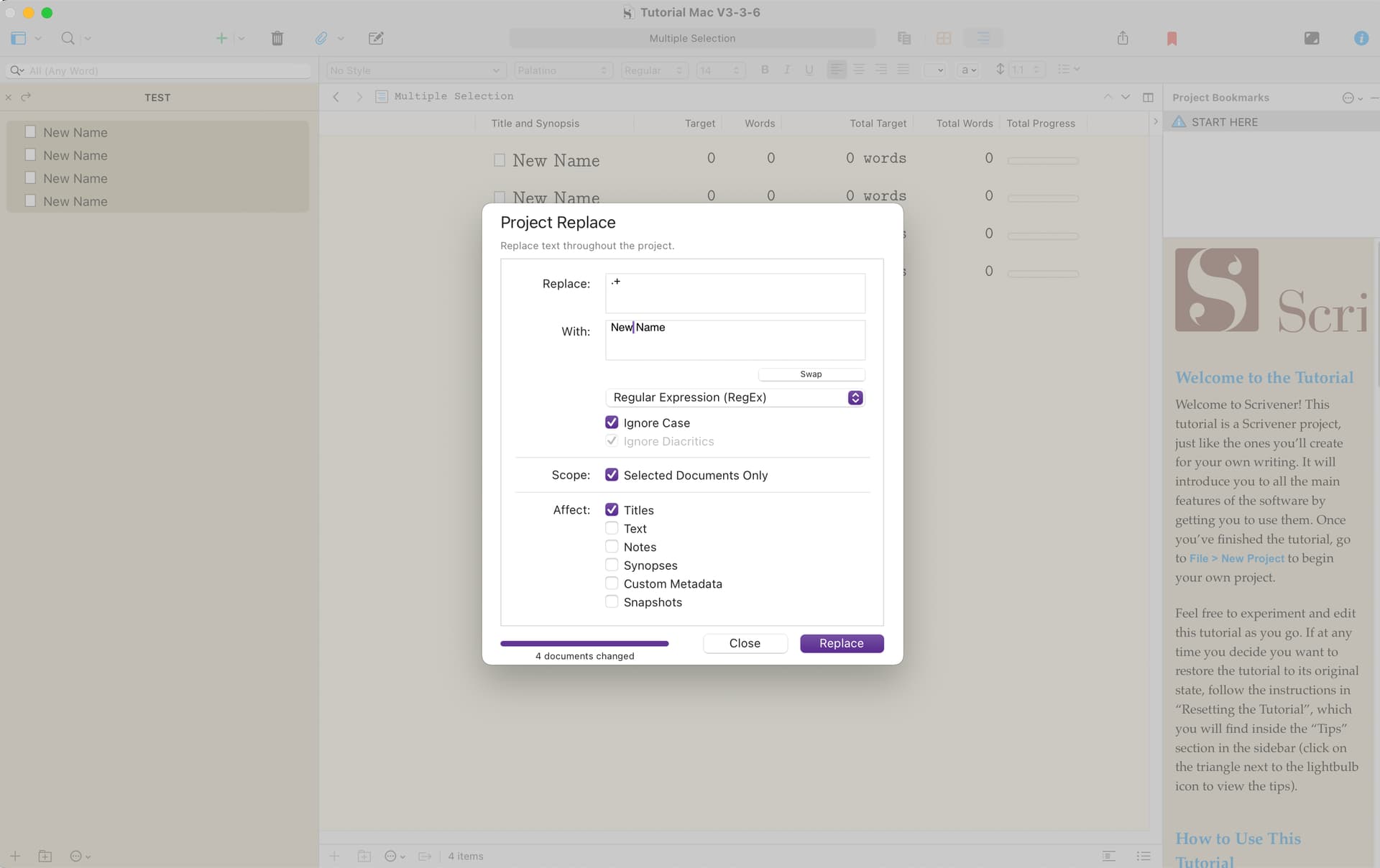1380x868 pixels.
Task: Open the Regular font style dropdown
Action: (x=653, y=70)
